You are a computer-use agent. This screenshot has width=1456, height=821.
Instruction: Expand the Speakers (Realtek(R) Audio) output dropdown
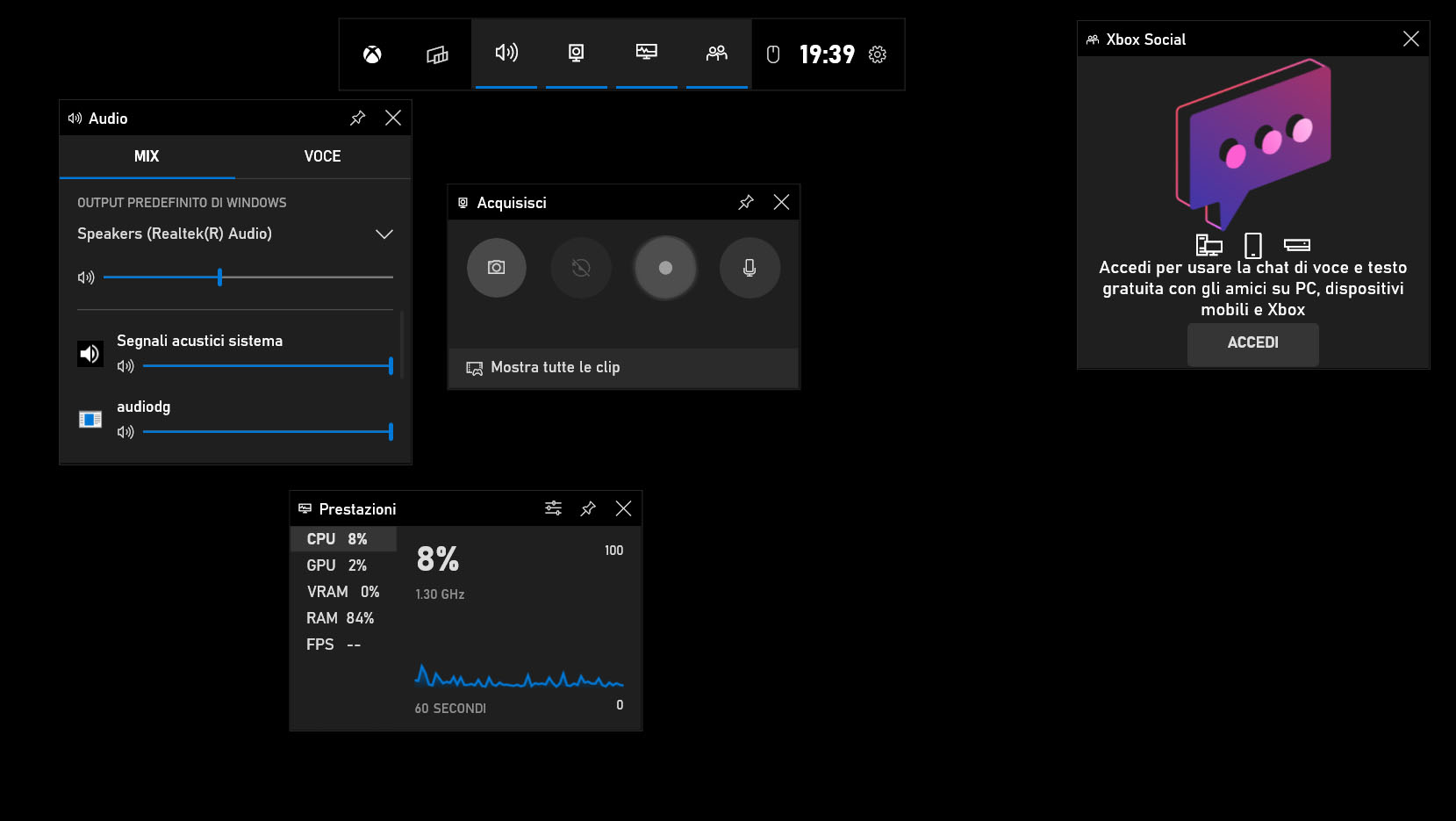pos(235,234)
